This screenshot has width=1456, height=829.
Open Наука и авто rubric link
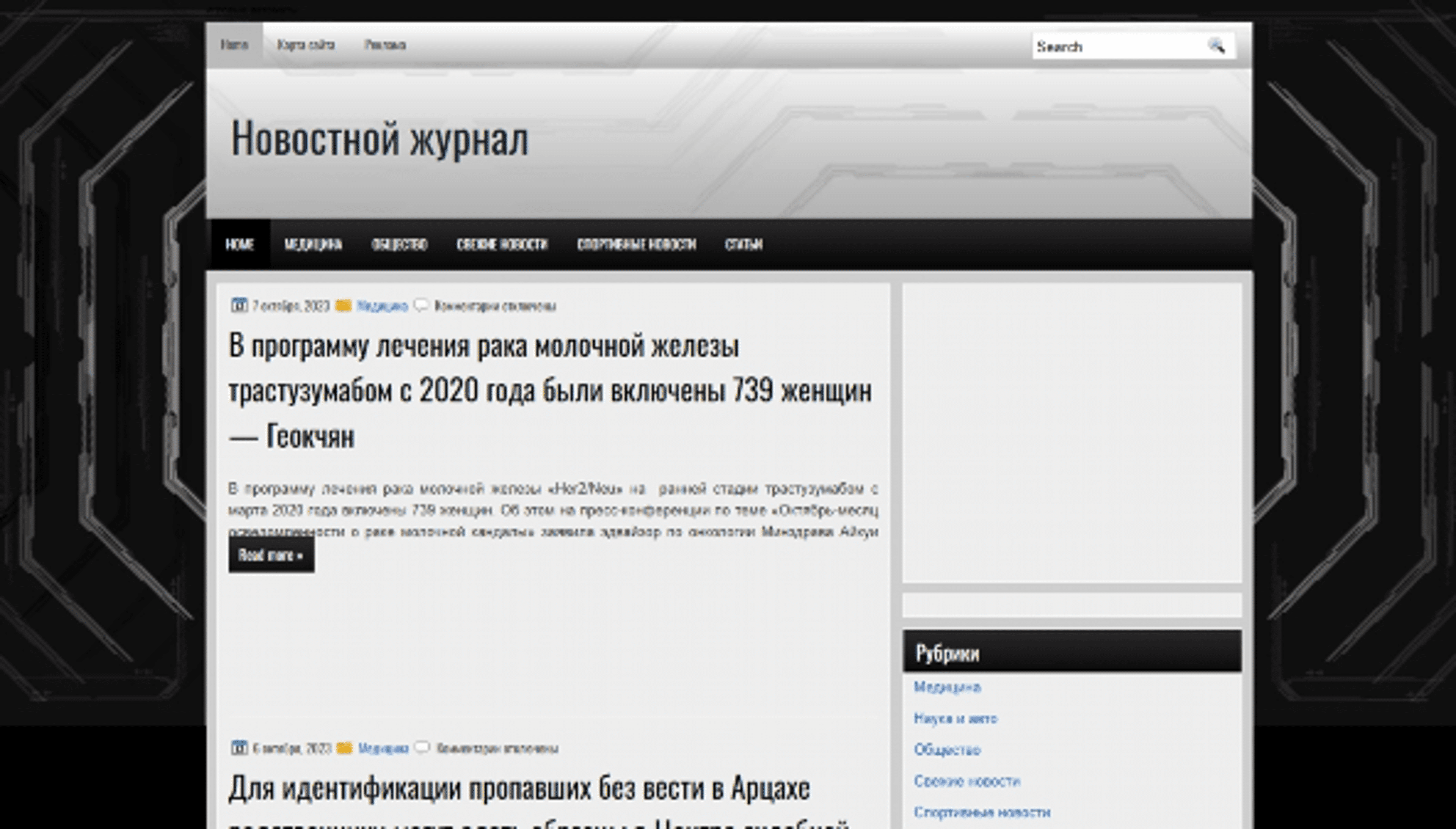[955, 719]
